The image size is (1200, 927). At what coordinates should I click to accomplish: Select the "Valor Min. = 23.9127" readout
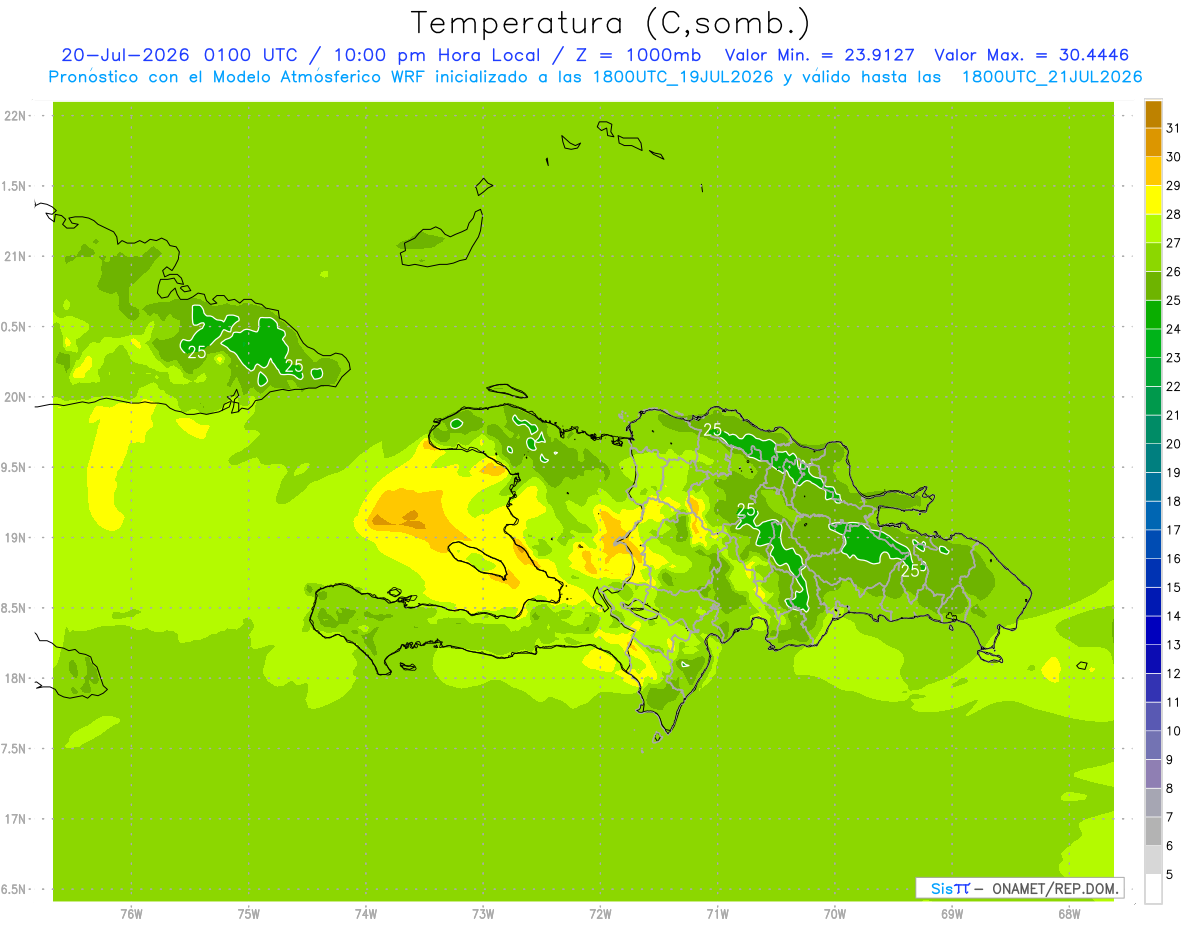[821, 55]
